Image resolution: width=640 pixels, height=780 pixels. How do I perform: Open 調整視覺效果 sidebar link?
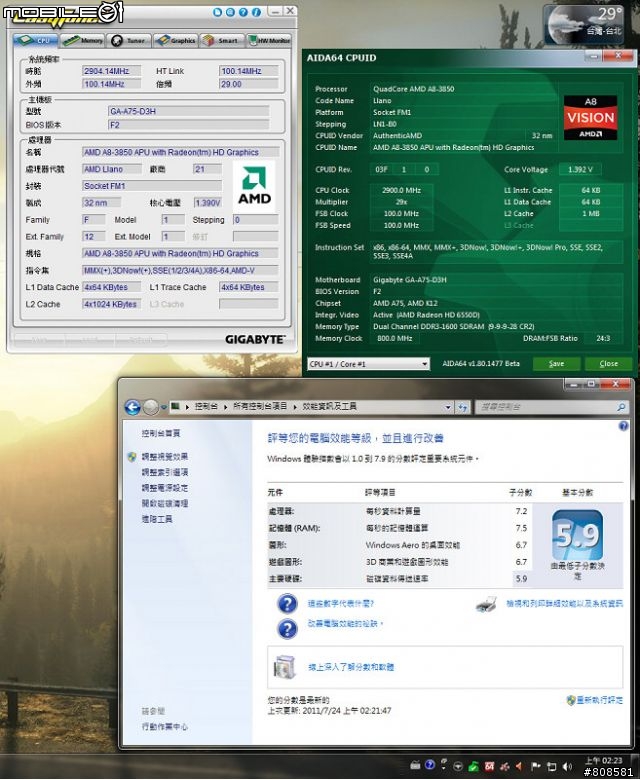(165, 457)
